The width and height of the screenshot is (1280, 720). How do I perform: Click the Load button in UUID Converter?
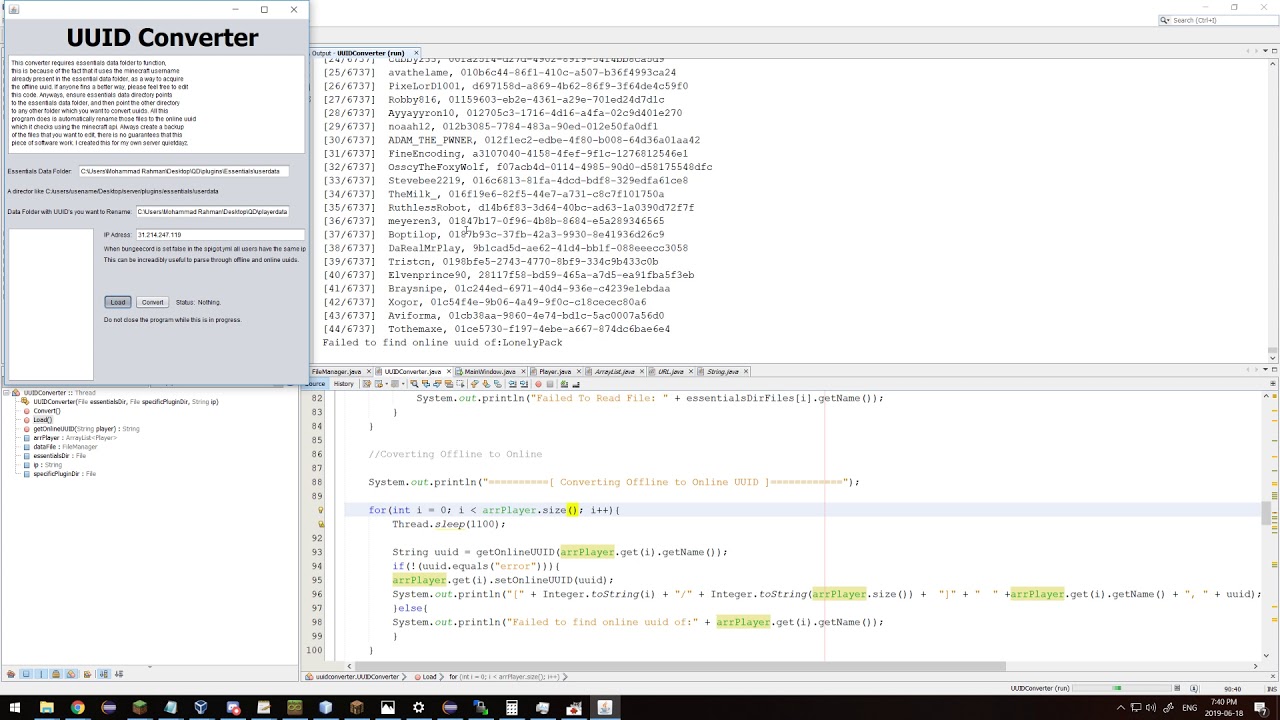(x=117, y=302)
